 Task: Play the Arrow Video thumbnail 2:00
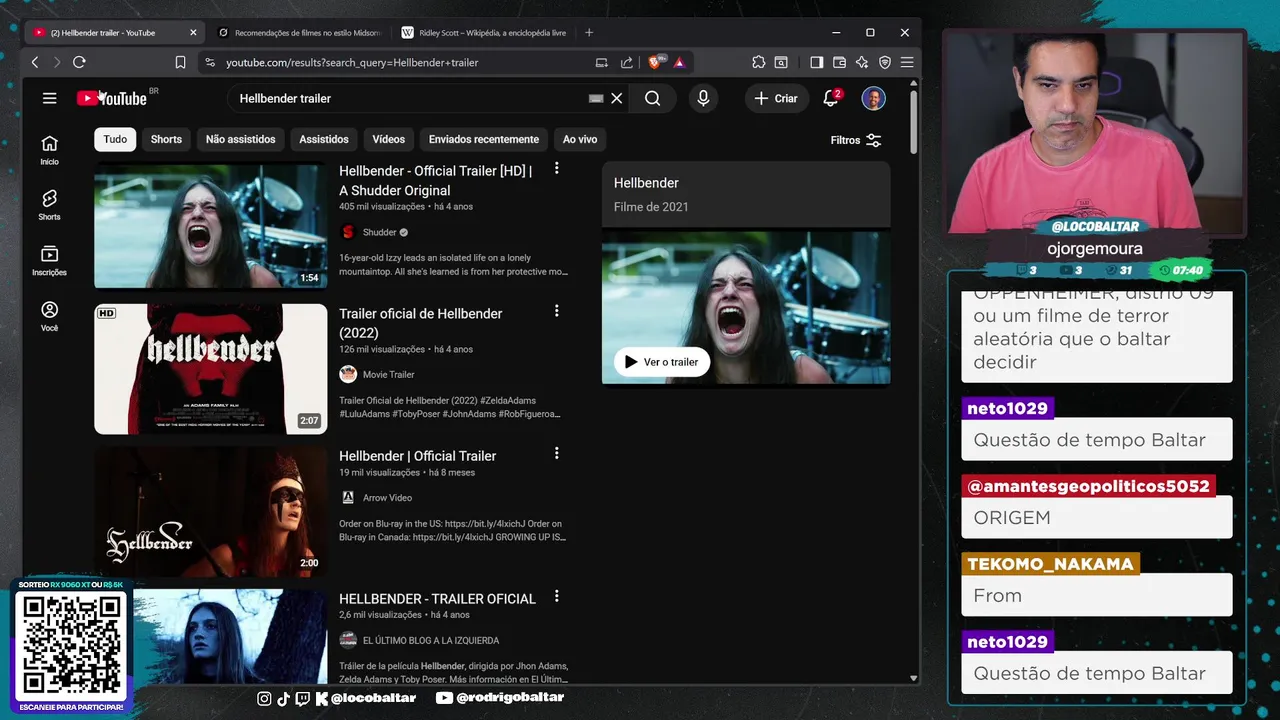210,512
